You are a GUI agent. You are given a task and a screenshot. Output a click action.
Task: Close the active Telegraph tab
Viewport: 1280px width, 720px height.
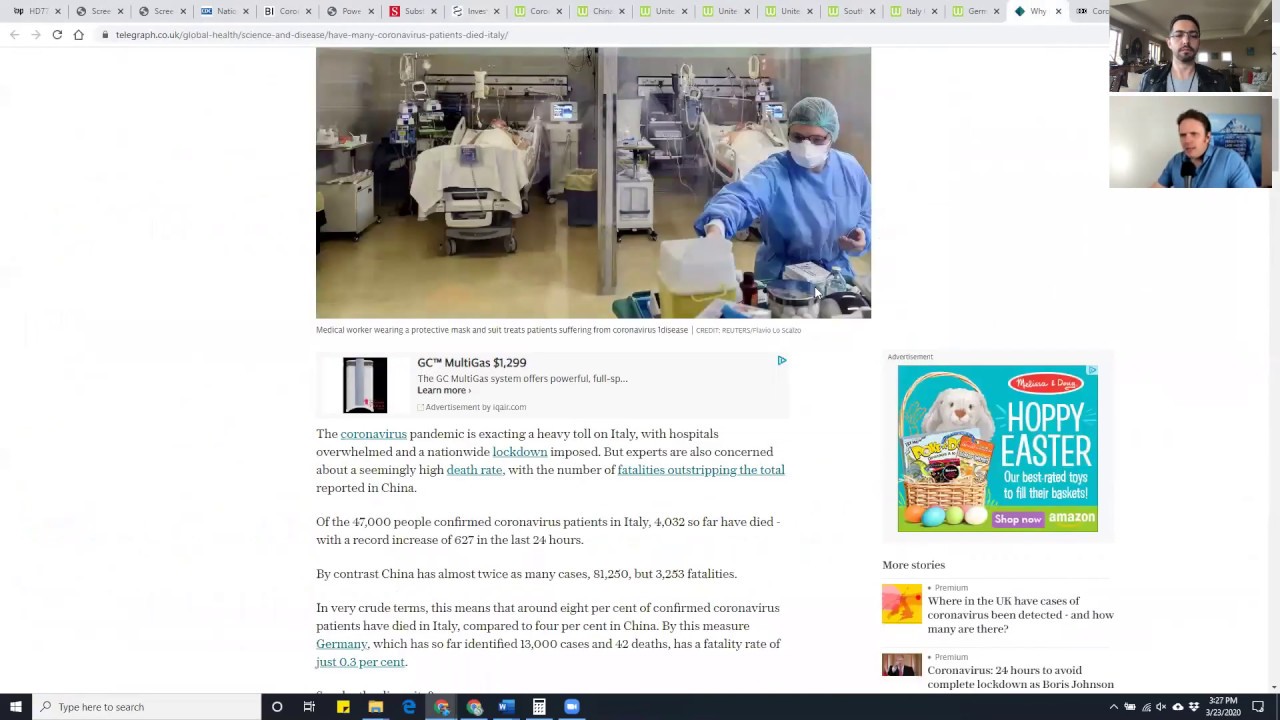[1058, 11]
